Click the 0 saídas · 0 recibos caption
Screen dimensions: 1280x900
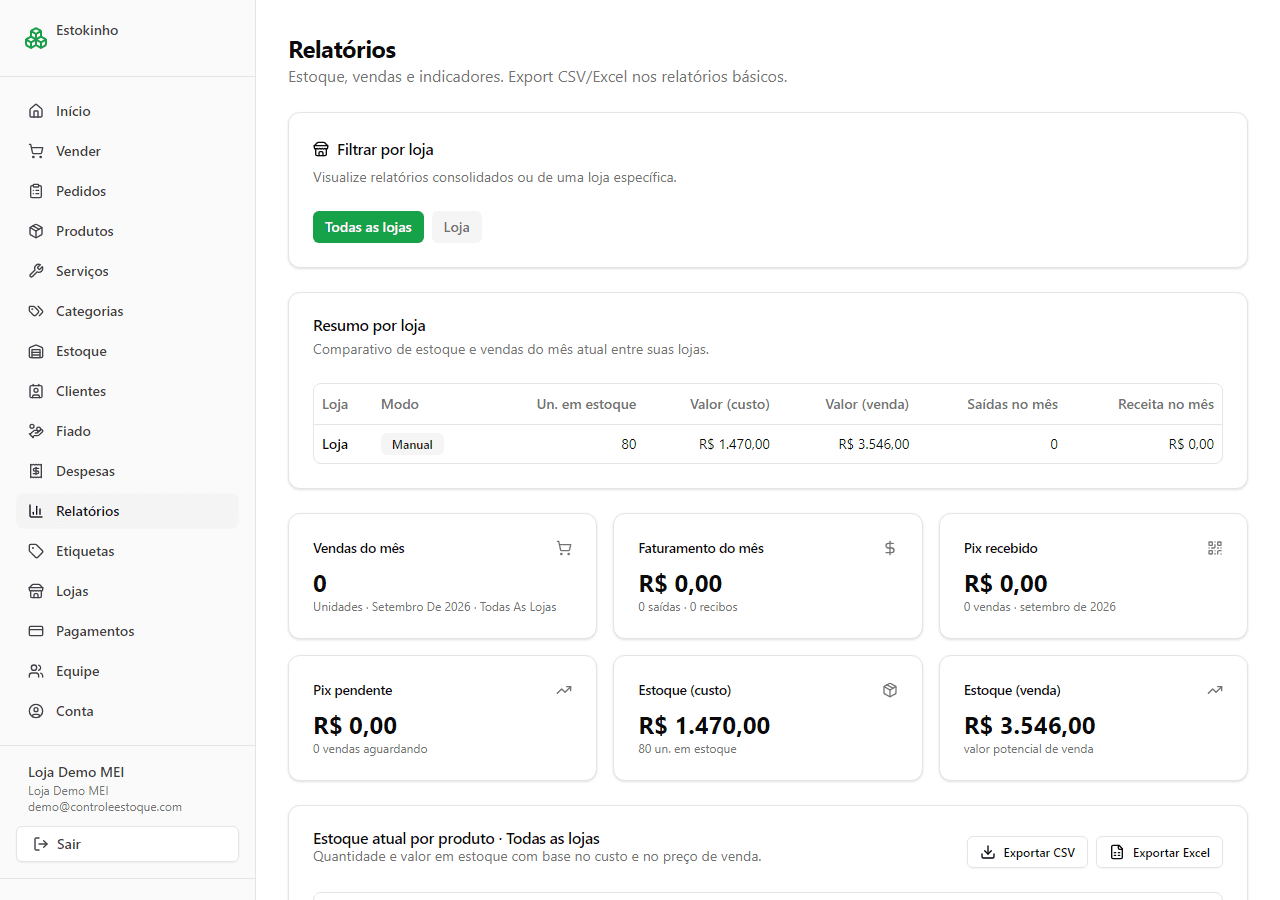(688, 607)
